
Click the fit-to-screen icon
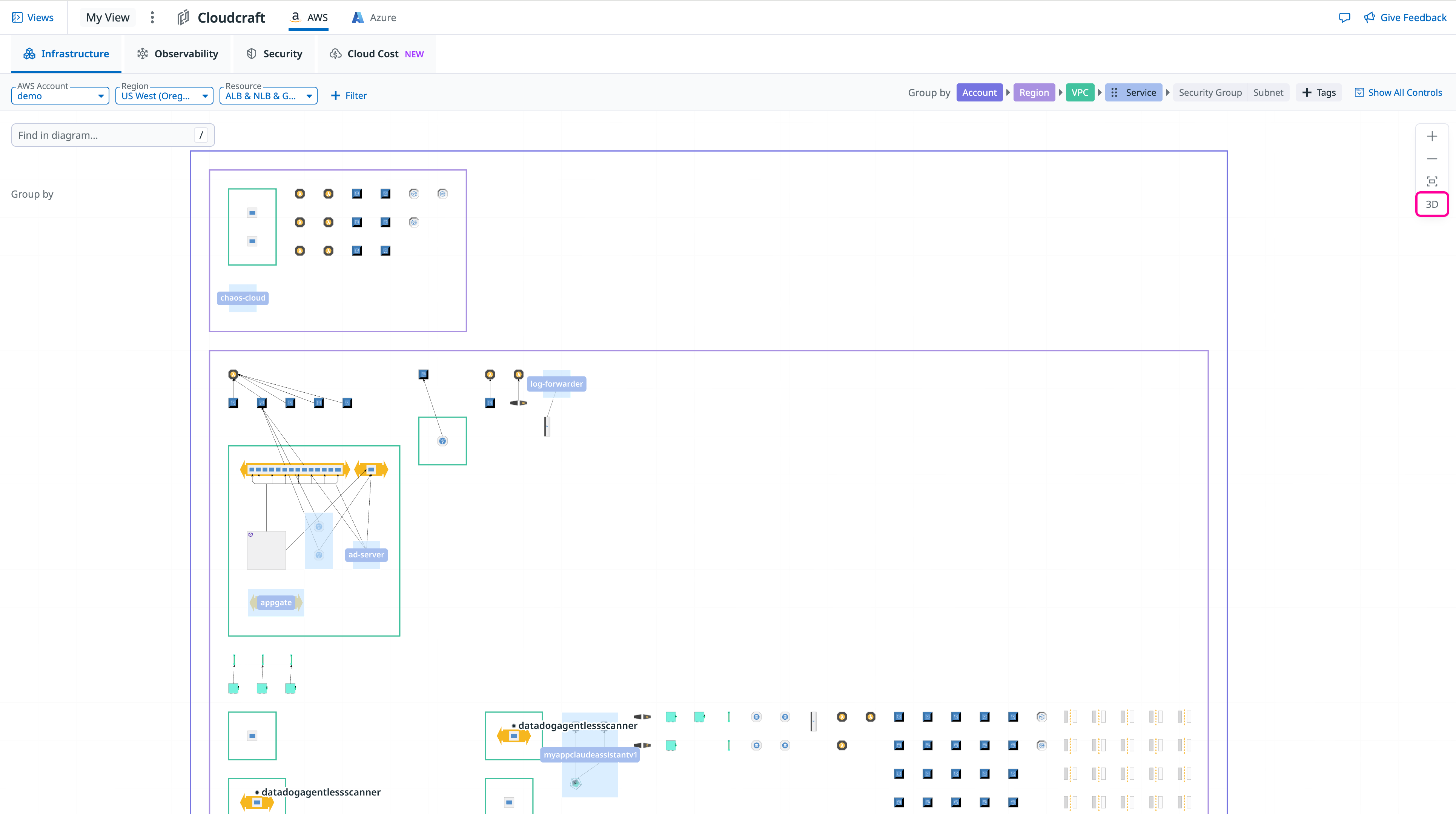[x=1432, y=181]
